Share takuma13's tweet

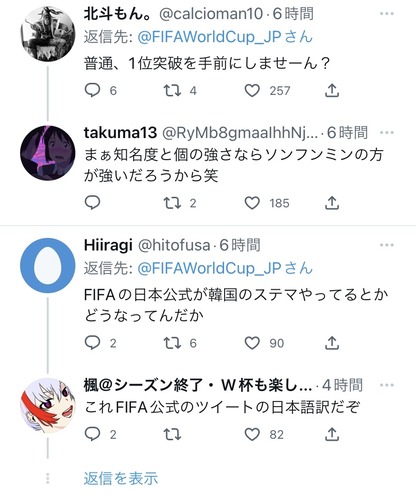tap(332, 203)
